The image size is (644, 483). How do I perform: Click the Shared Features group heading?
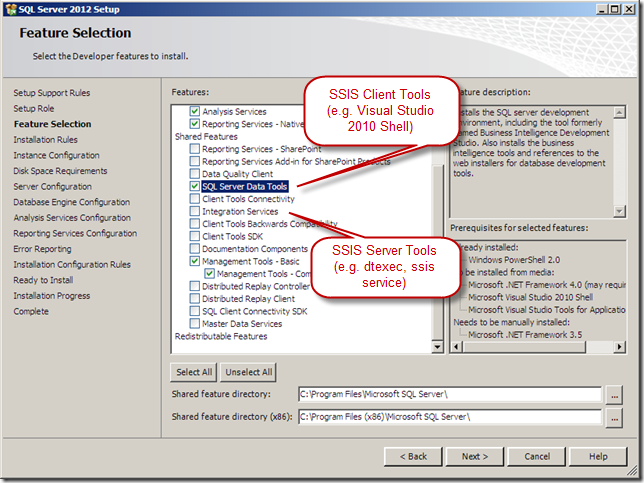point(206,136)
